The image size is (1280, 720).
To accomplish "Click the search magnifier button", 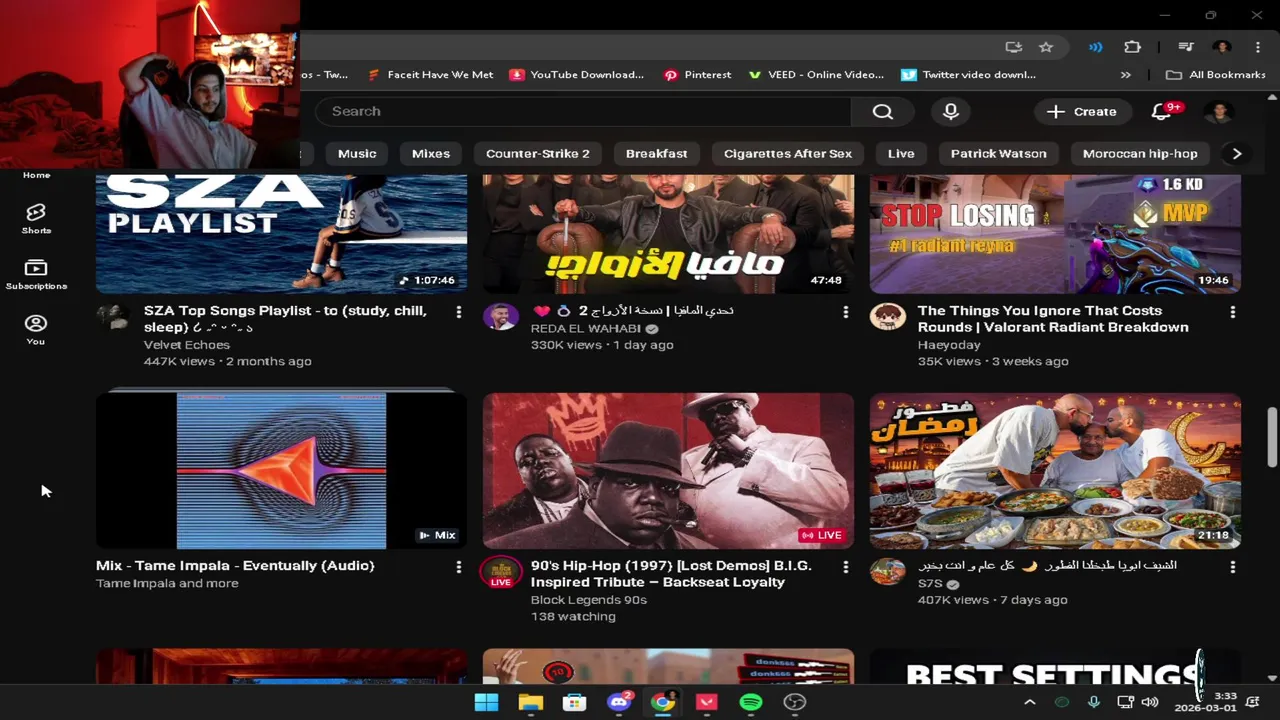I will pyautogui.click(x=882, y=111).
